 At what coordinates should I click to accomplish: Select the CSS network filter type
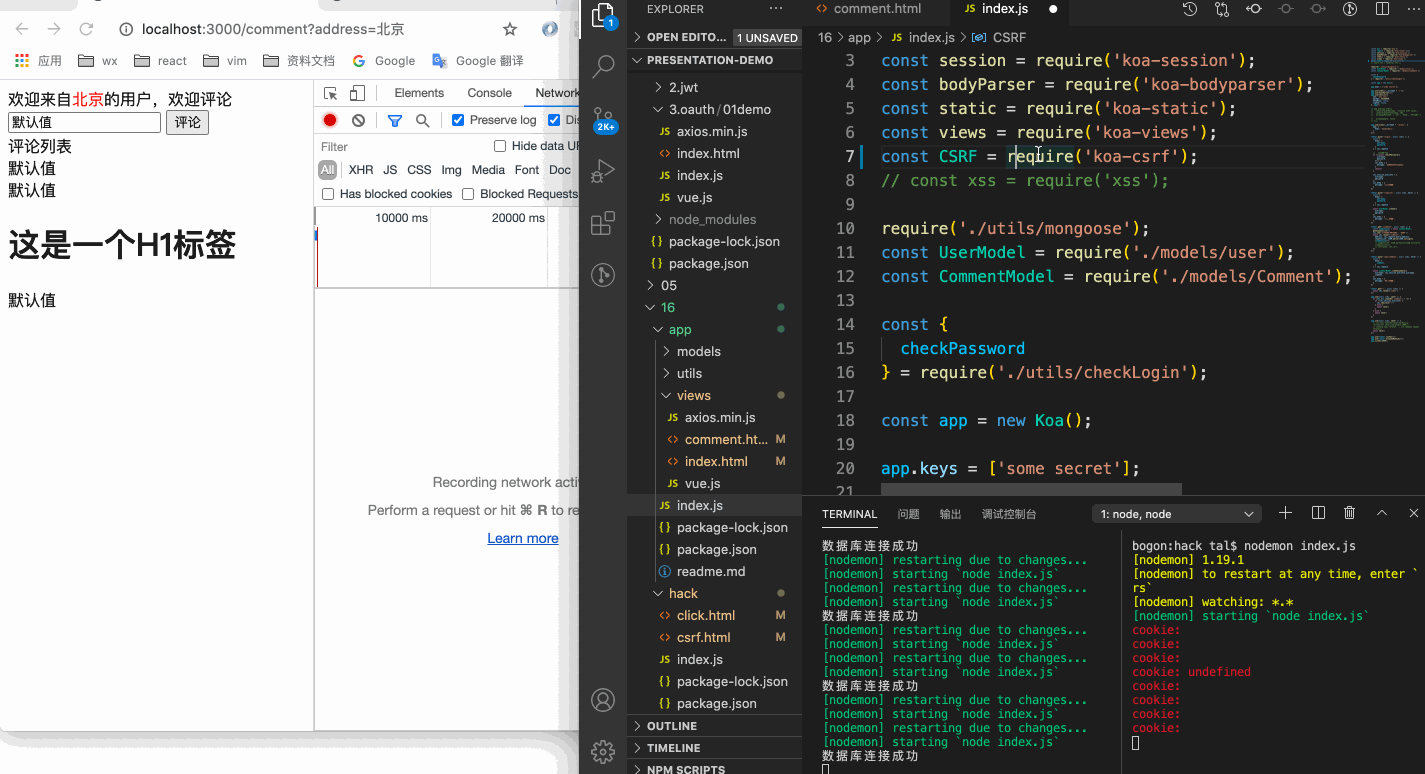[419, 170]
